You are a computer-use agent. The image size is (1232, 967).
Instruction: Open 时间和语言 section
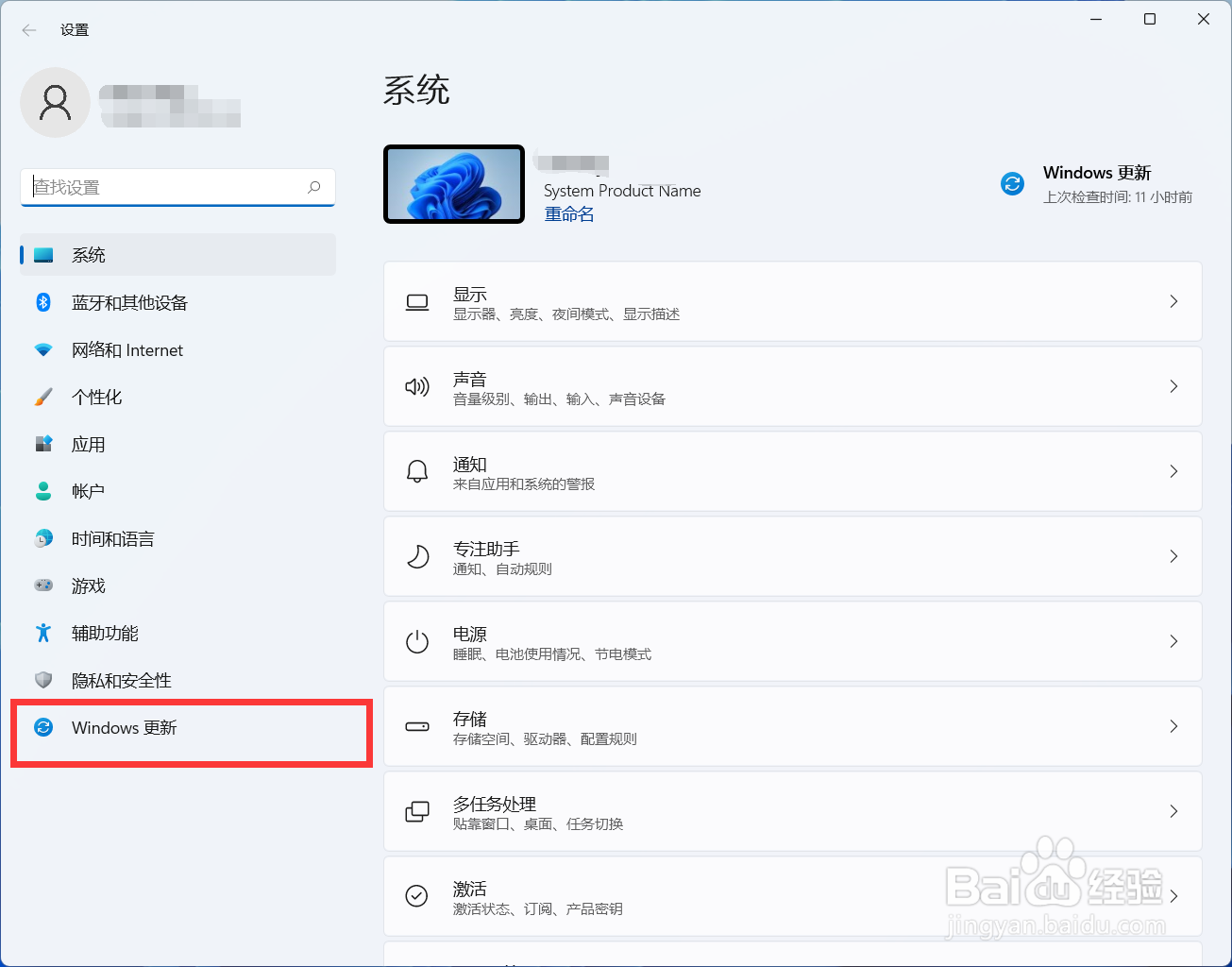click(177, 538)
